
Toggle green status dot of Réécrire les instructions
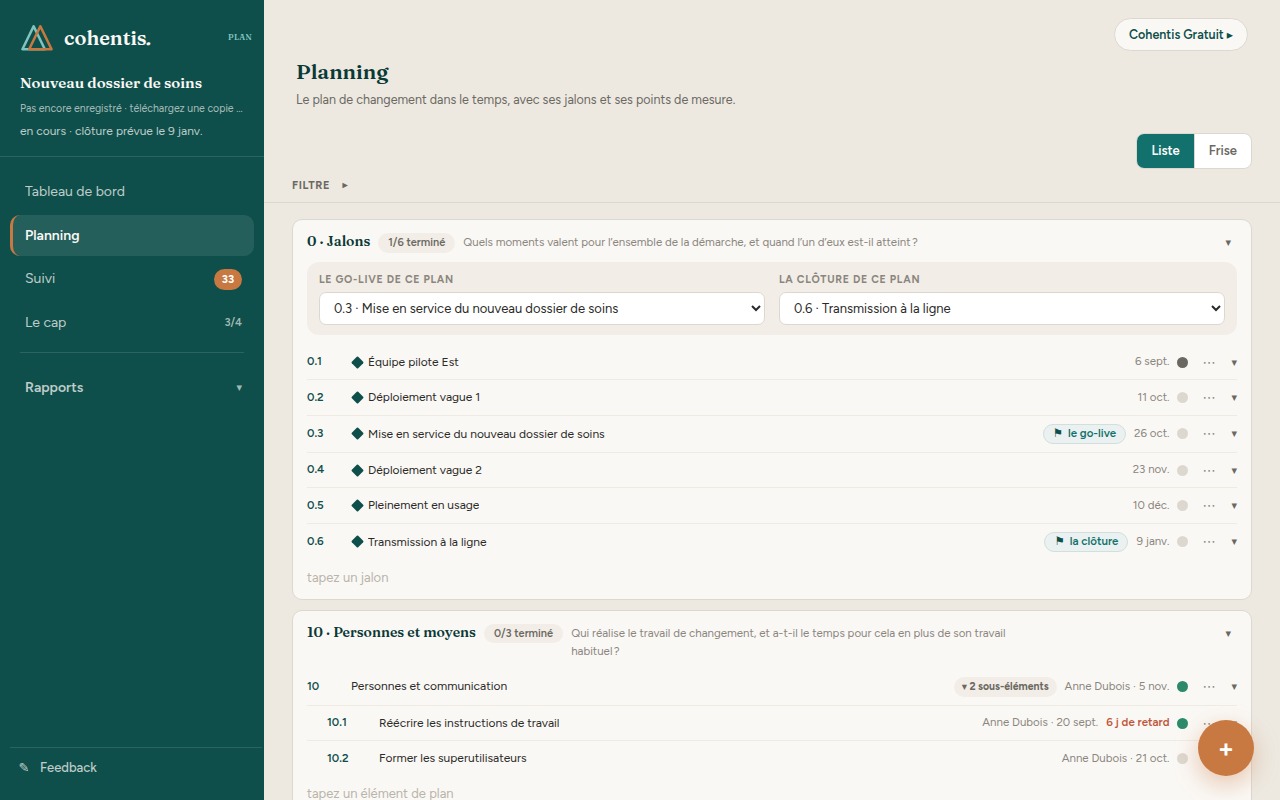tap(1182, 723)
